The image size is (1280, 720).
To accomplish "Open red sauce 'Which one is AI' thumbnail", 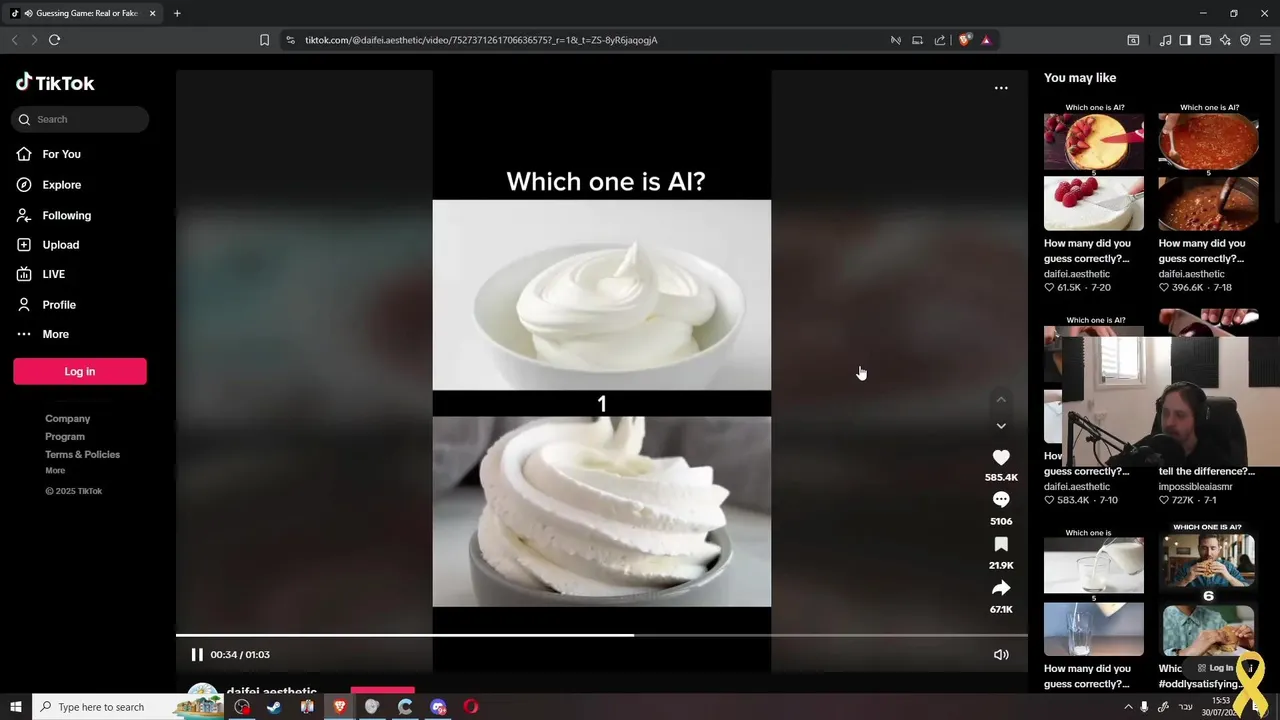I will [1208, 166].
